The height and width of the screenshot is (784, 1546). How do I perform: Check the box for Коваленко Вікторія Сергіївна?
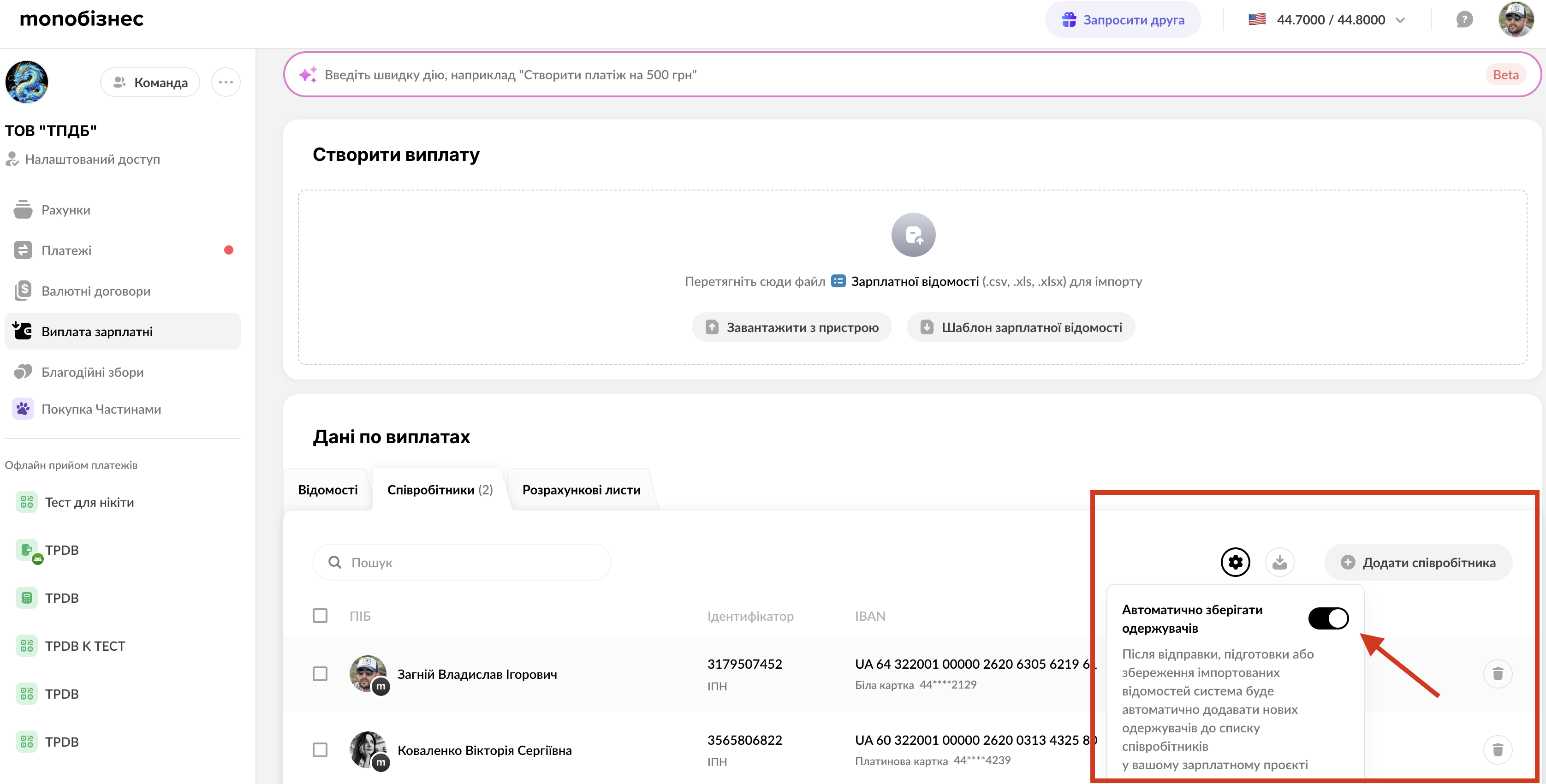(x=320, y=750)
